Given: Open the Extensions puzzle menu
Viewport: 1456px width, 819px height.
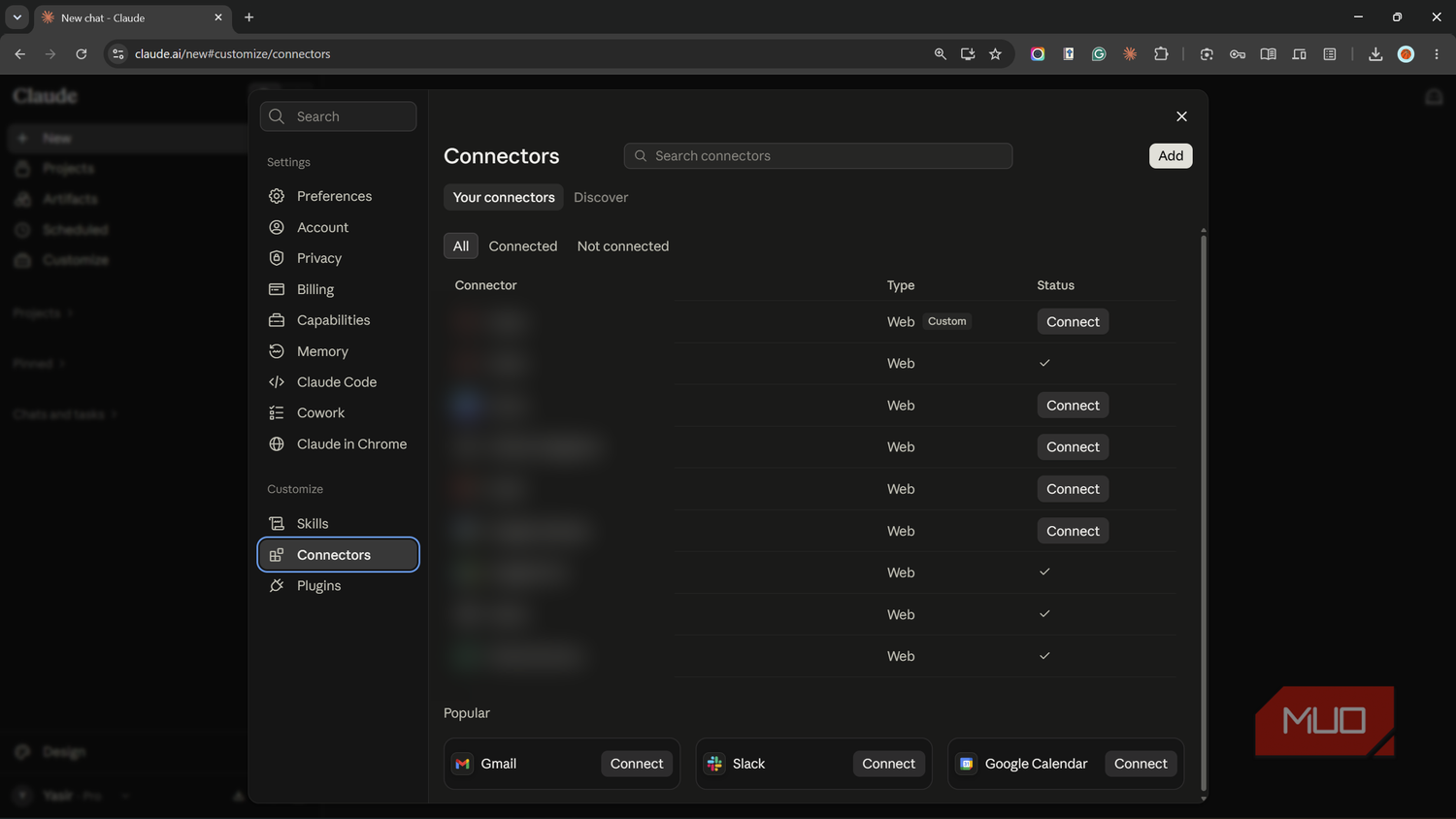Looking at the screenshot, I should [x=1161, y=54].
